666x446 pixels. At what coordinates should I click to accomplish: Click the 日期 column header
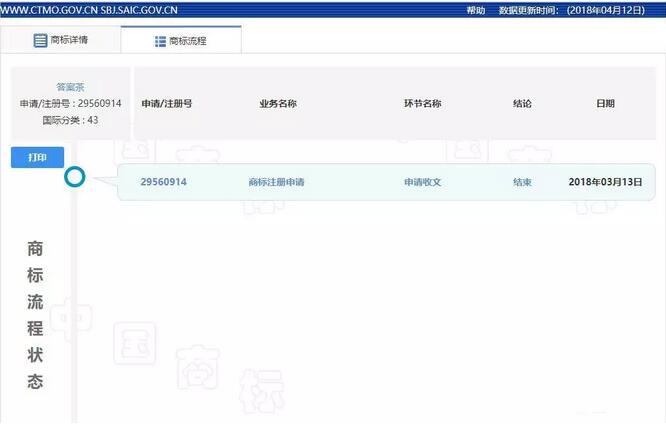pyautogui.click(x=605, y=104)
